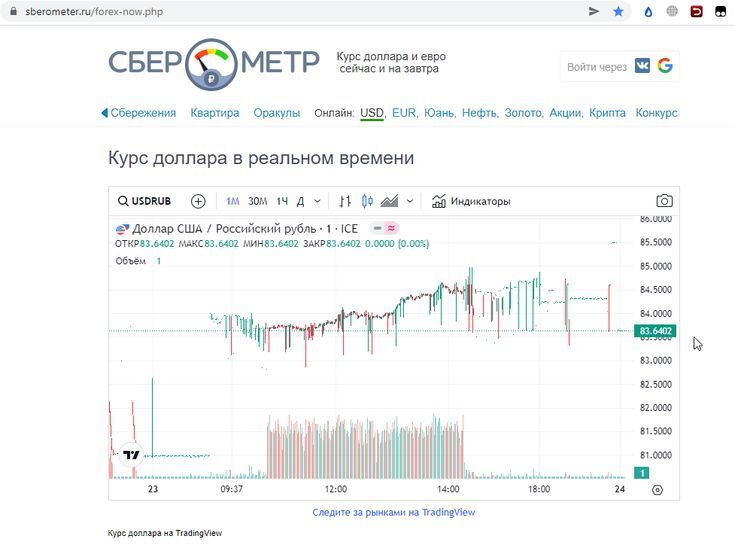The image size is (735, 545).
Task: Select the area chart style icon
Action: (x=390, y=201)
